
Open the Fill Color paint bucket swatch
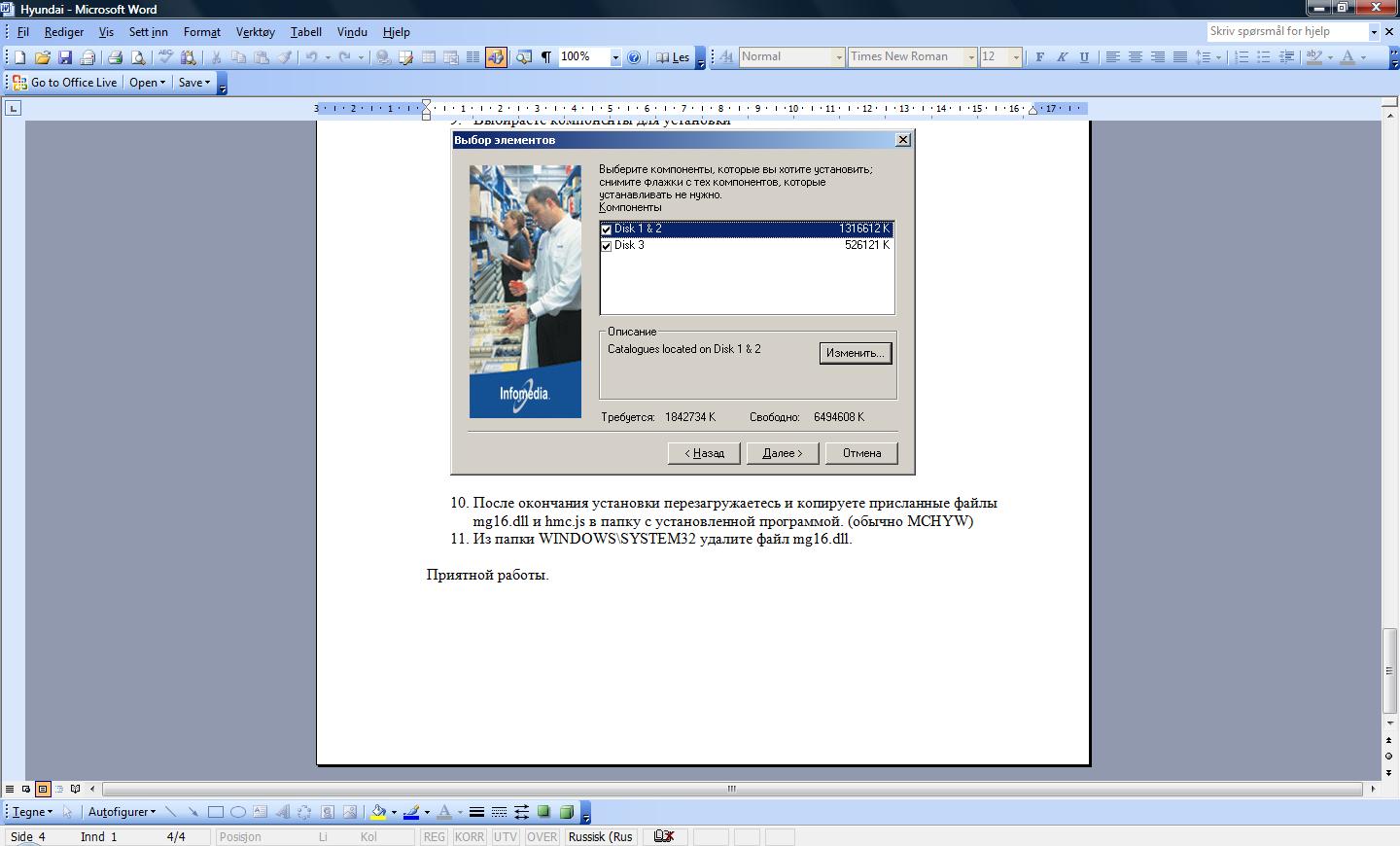[378, 812]
